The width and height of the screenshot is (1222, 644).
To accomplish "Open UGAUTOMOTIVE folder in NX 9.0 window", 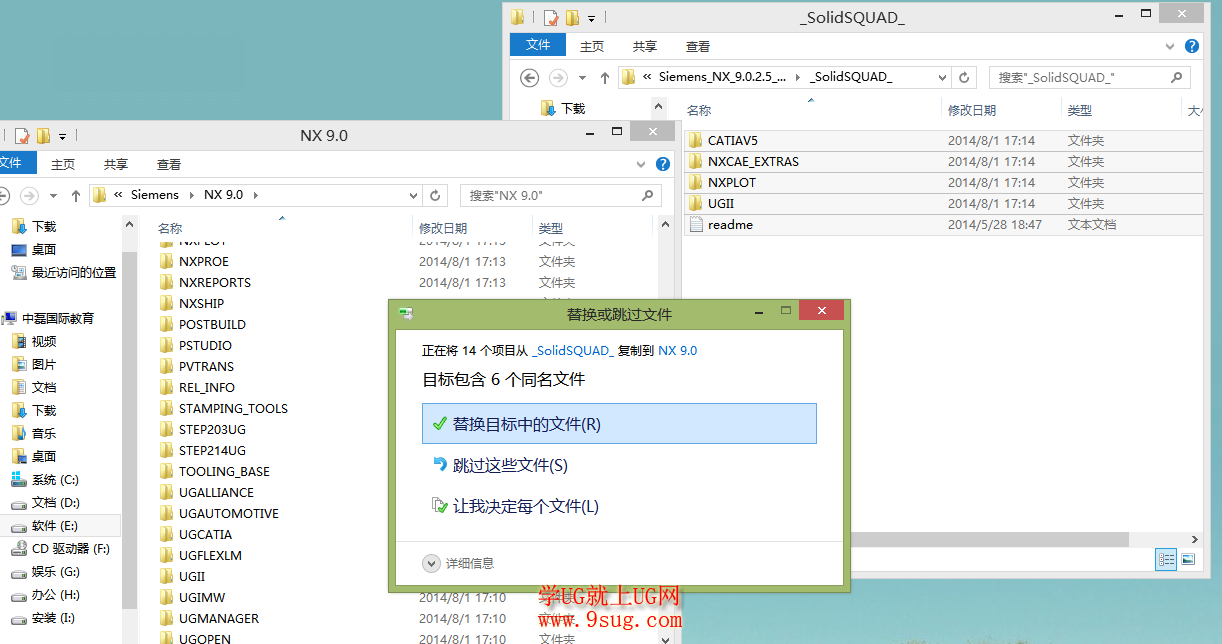I will click(229, 514).
